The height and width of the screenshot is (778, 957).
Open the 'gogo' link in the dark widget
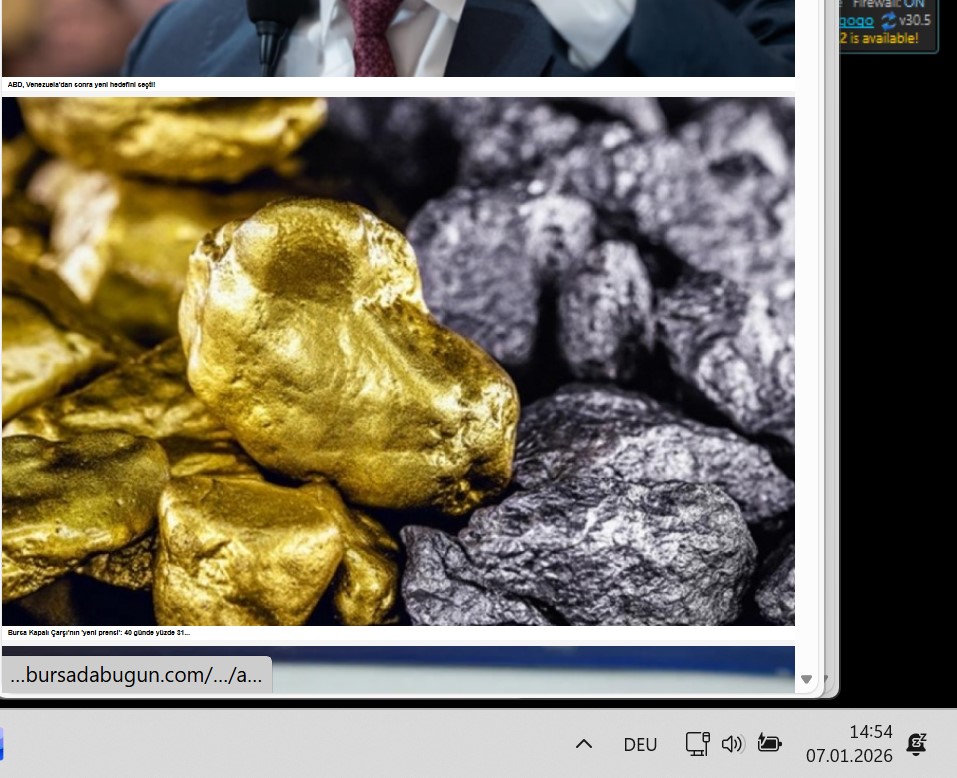point(857,20)
